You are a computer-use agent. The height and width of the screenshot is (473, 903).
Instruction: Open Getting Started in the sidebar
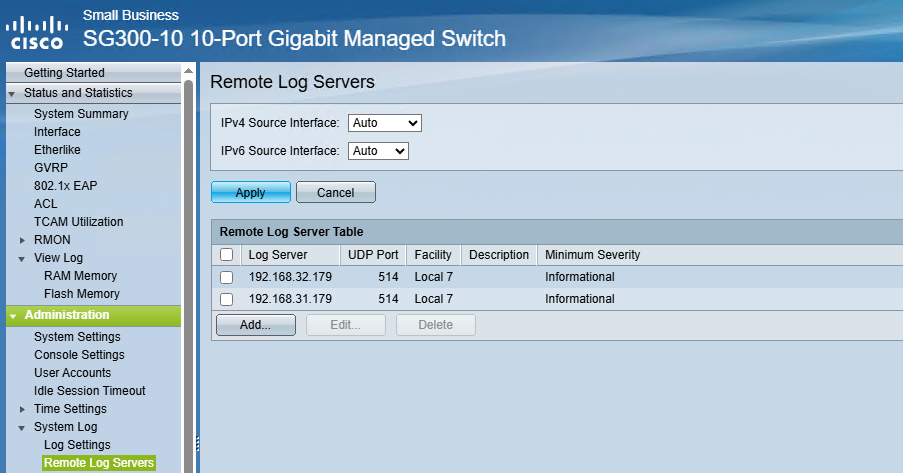point(64,73)
